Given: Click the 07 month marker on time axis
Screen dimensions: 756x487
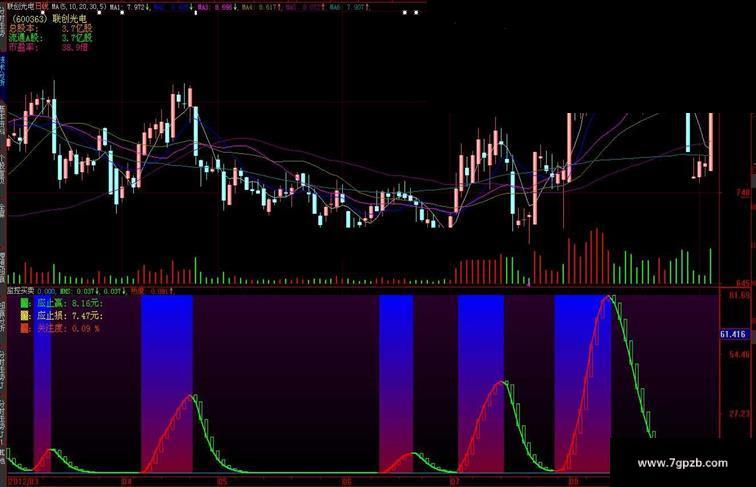Looking at the screenshot, I should tap(454, 481).
